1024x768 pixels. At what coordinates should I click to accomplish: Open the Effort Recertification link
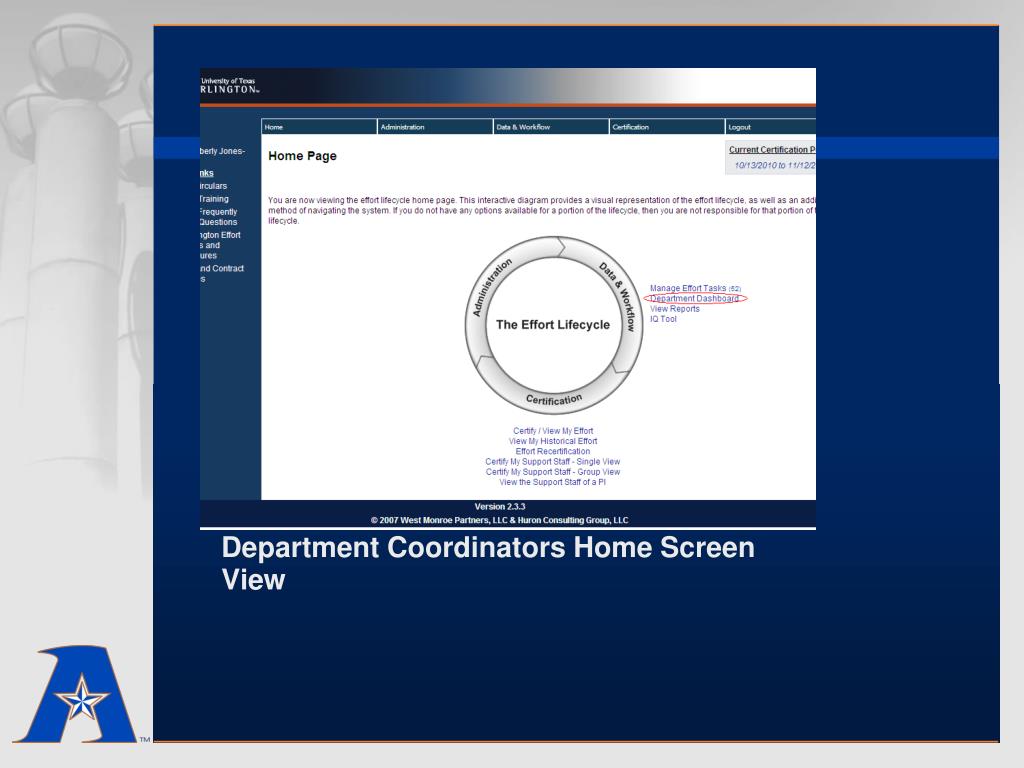tap(553, 451)
